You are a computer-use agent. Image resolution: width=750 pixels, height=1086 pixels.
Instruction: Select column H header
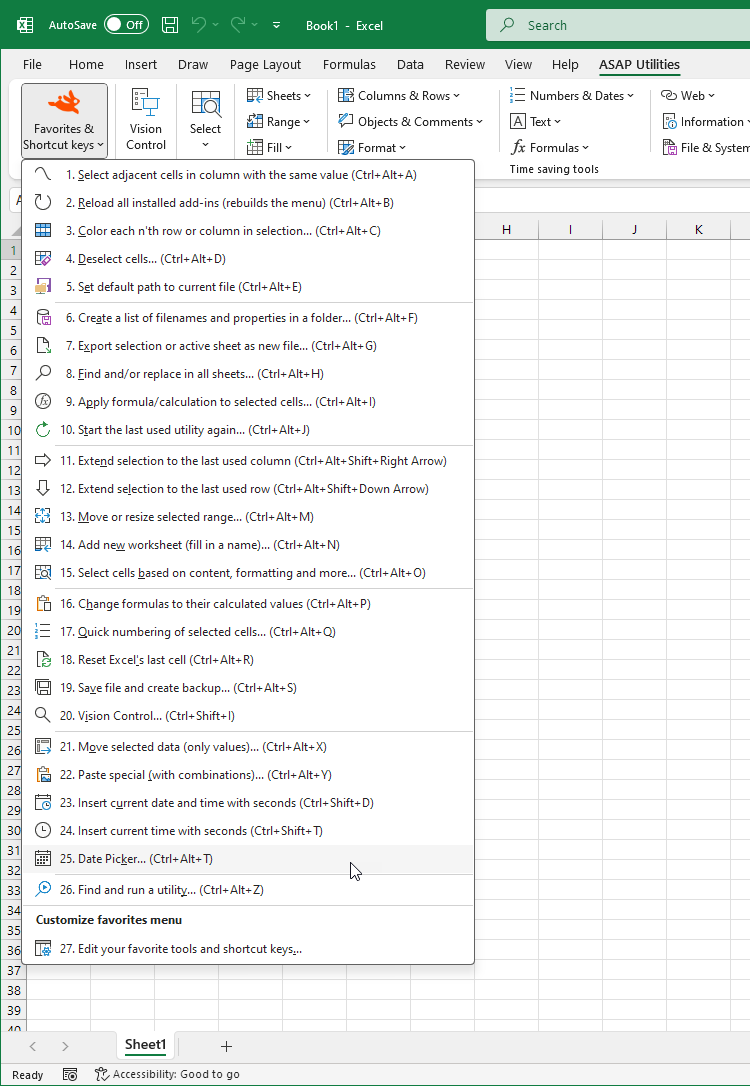tap(506, 229)
